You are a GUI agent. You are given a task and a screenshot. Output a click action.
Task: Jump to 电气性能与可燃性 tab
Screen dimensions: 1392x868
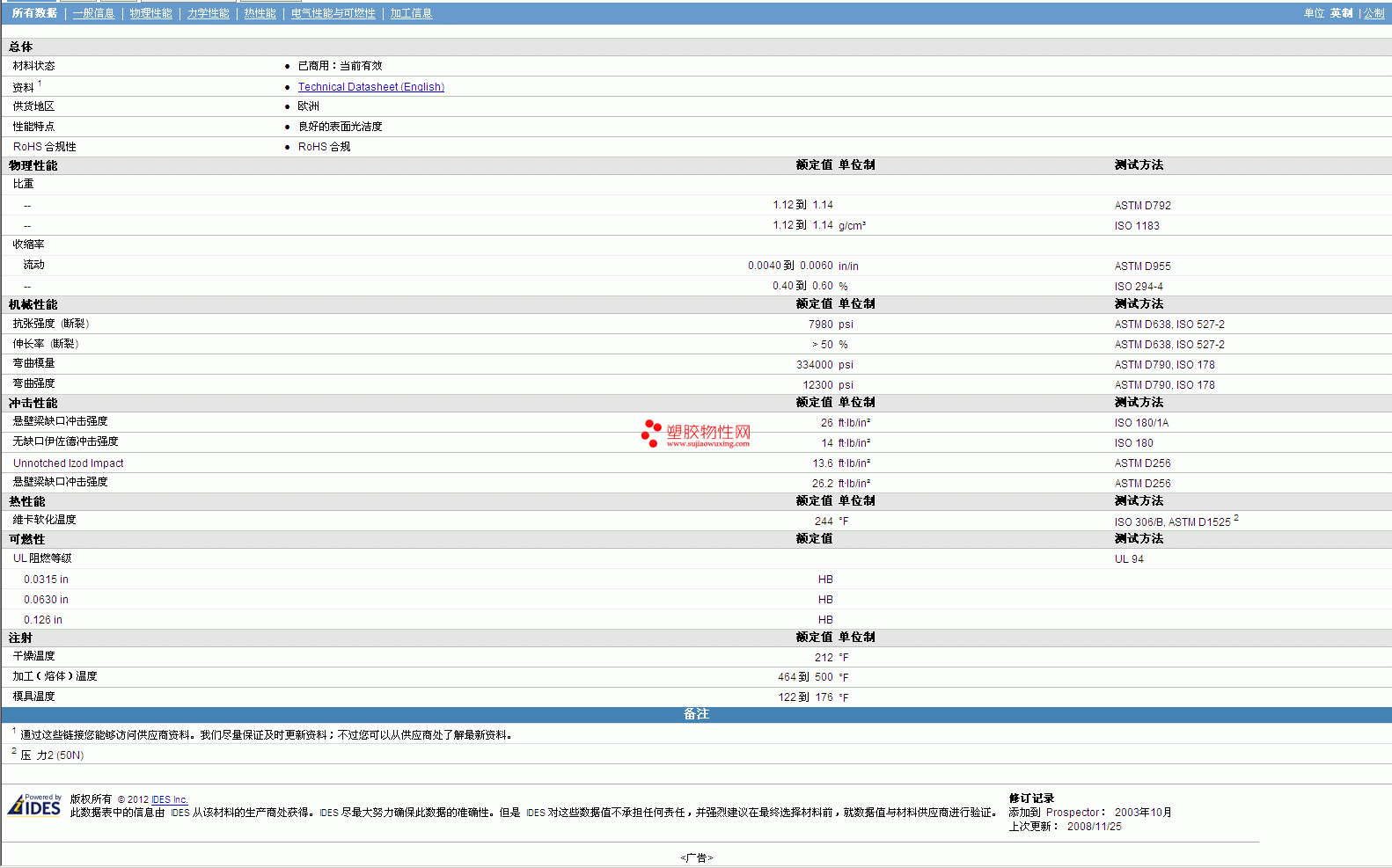(x=333, y=13)
